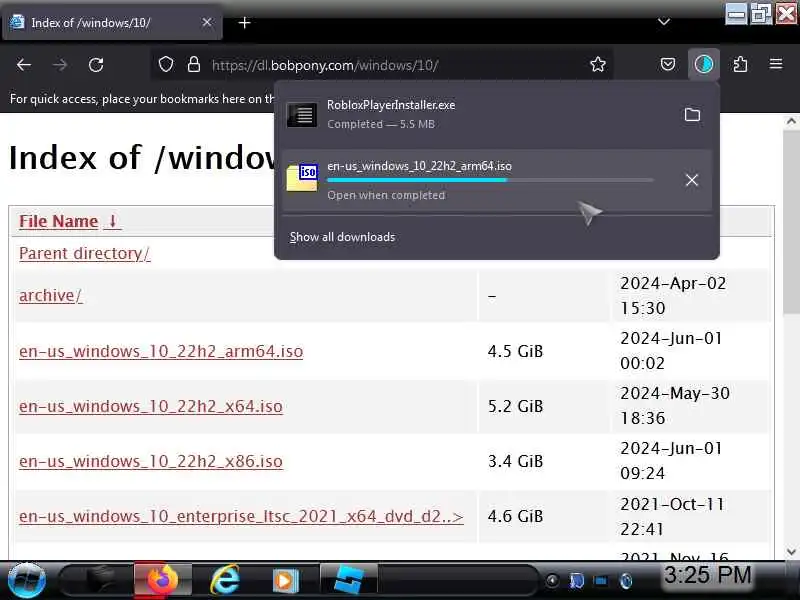Close the Index of /windows/10/ tab
The width and height of the screenshot is (800, 600).
point(207,22)
